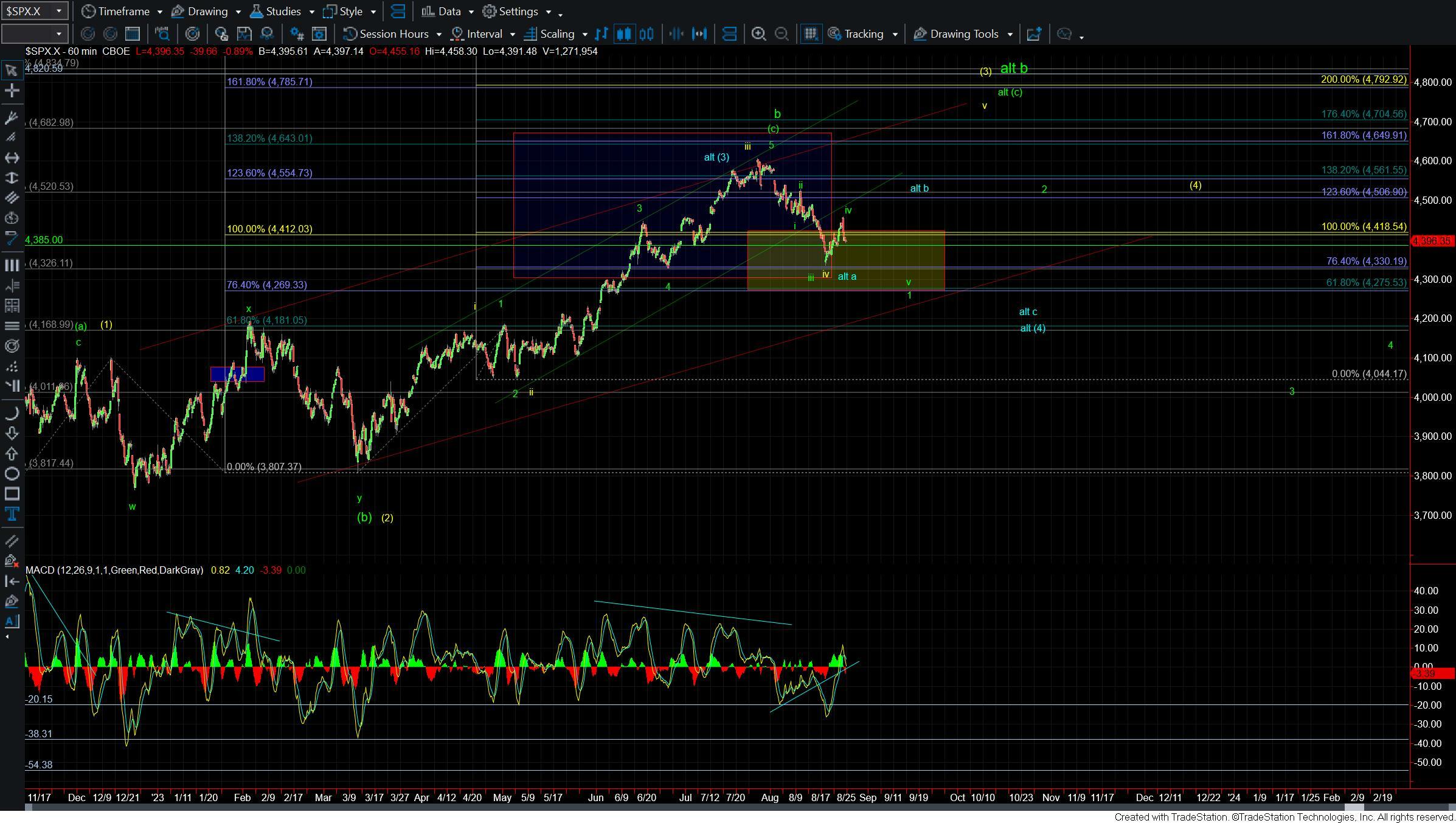Click the zoom in magnifier icon
Screen dimensions: 1456x823
pos(758,34)
